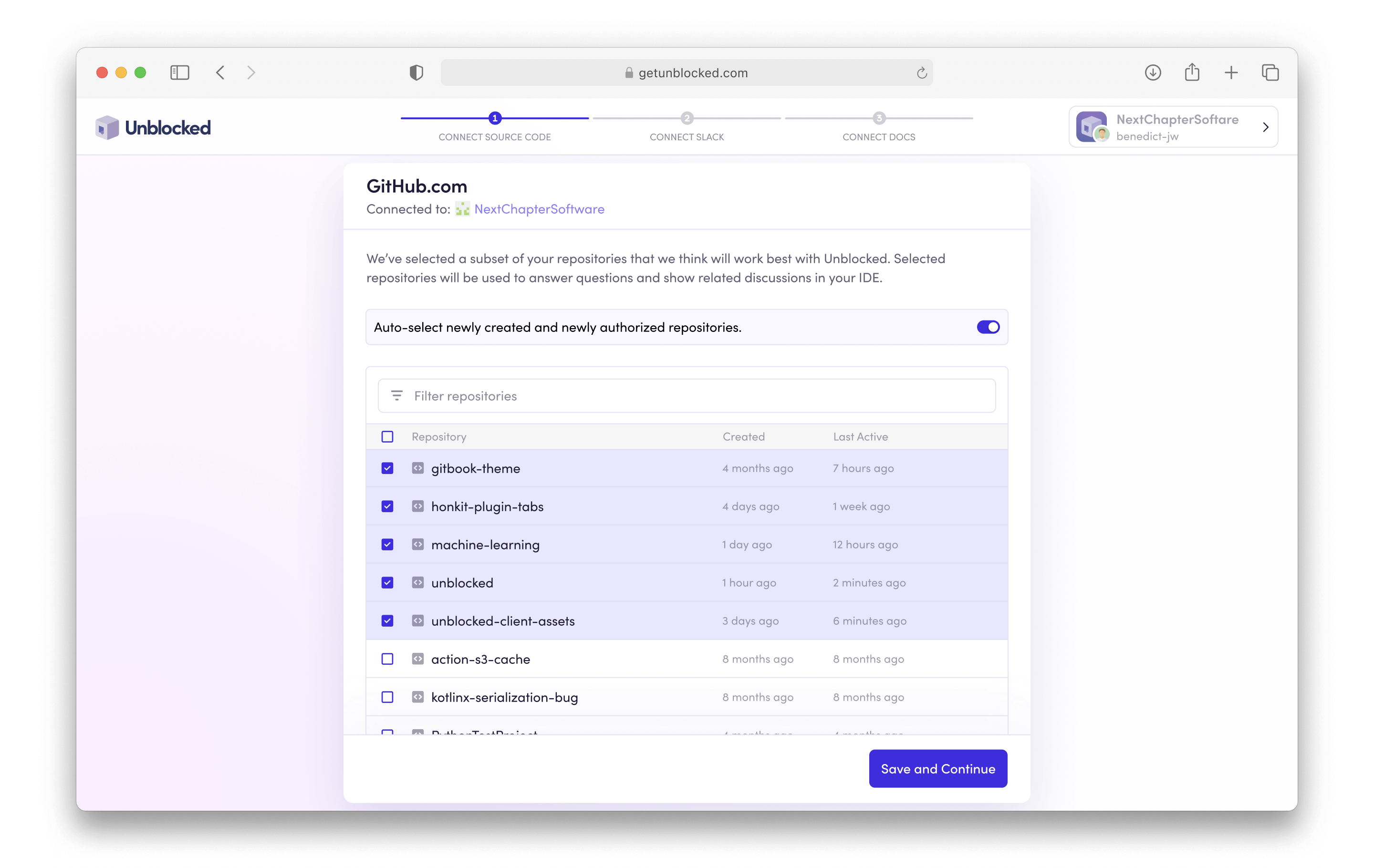Focus the Filter repositories field
This screenshot has height=868, width=1374.
(x=687, y=396)
